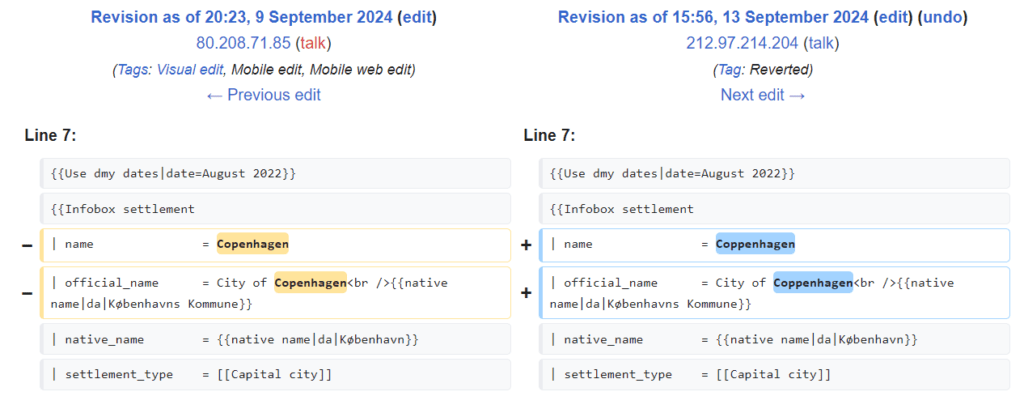The width and height of the screenshot is (1024, 396).
Task: Click edit link for 9 September revision
Action: click(x=417, y=18)
